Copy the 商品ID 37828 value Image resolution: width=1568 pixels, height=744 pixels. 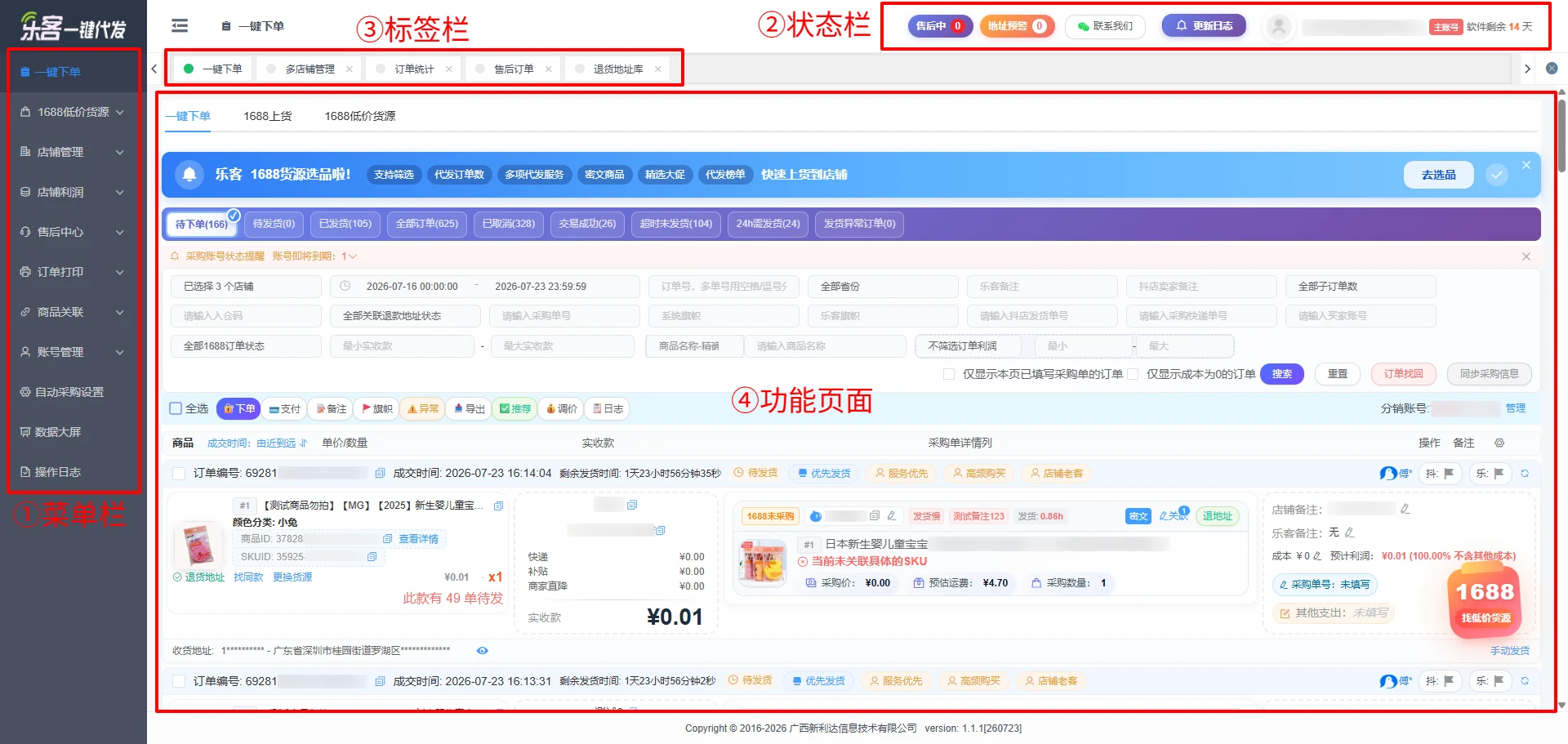387,539
